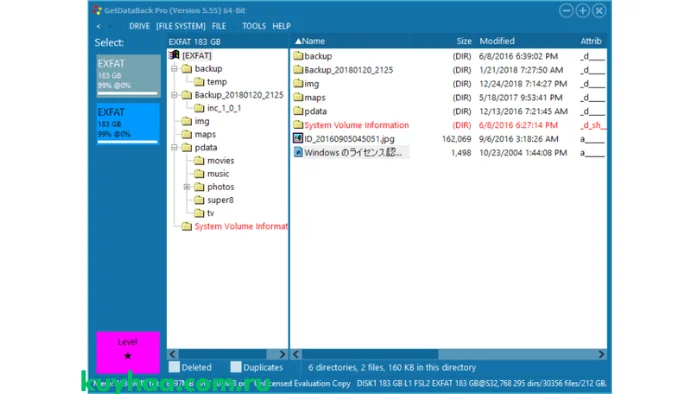Click the photos folder icon

tap(199, 187)
